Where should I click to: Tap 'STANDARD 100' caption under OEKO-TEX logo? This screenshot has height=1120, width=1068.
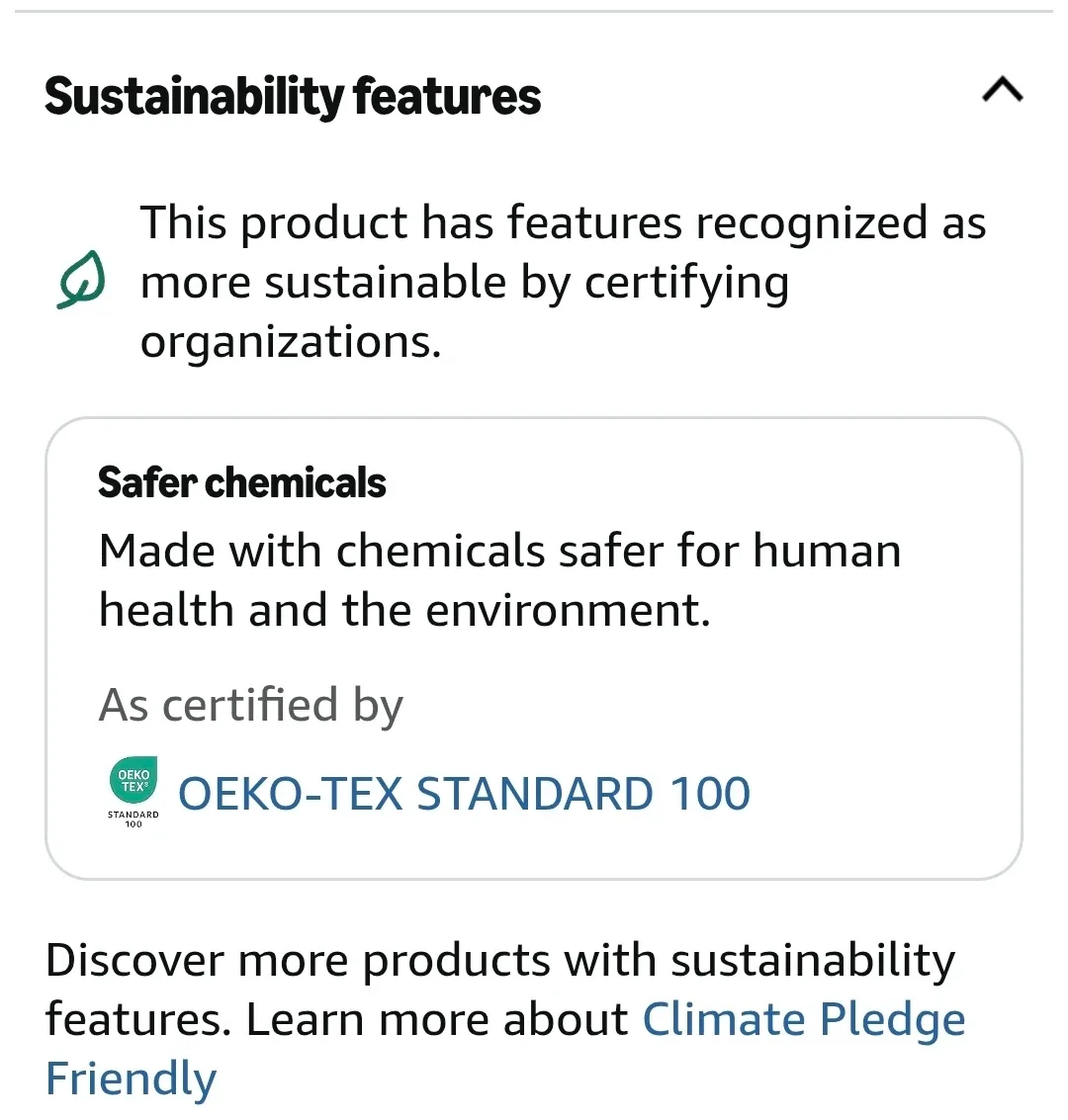[133, 819]
